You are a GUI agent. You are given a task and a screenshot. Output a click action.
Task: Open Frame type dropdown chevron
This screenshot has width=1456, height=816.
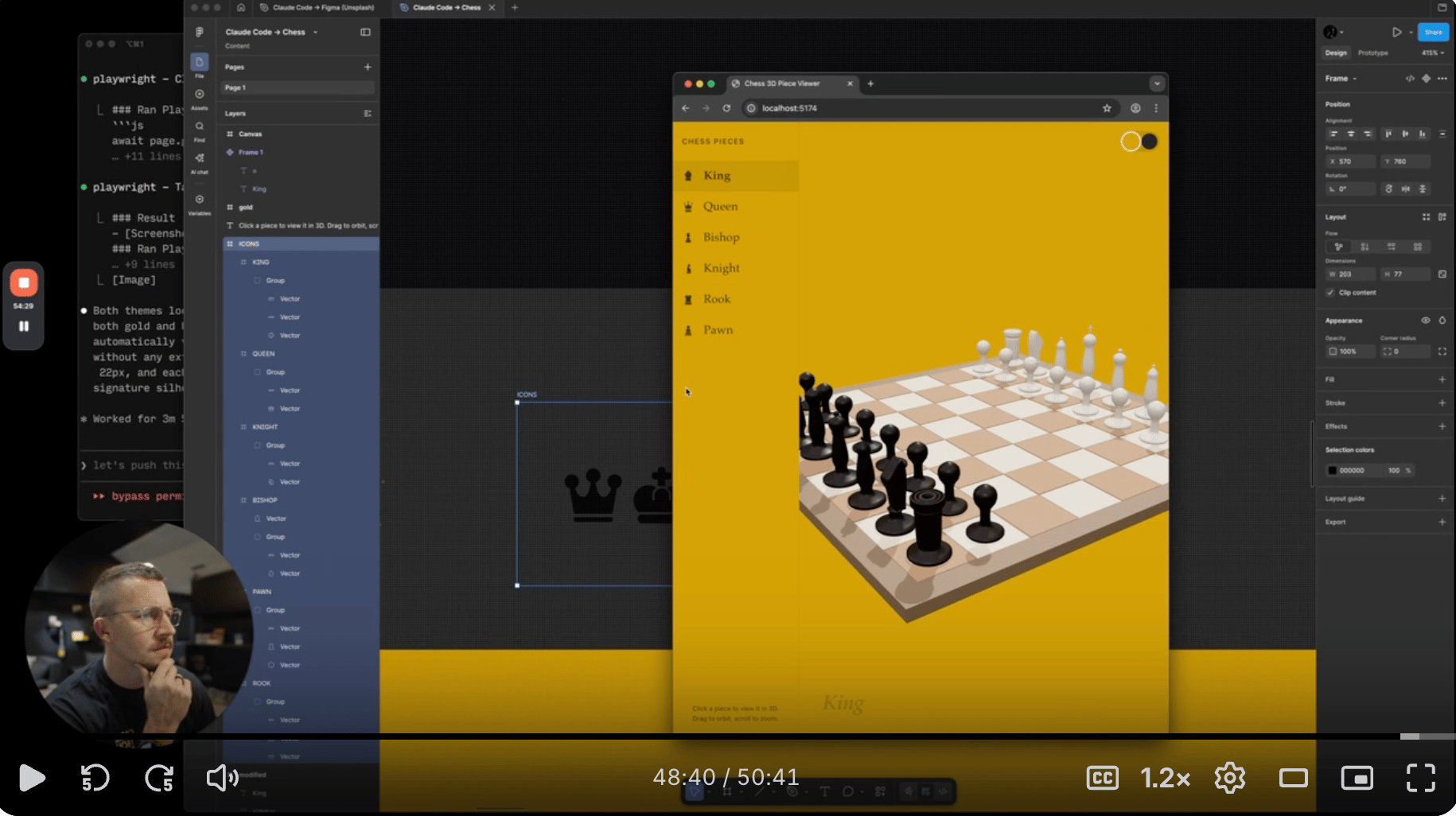pyautogui.click(x=1355, y=79)
